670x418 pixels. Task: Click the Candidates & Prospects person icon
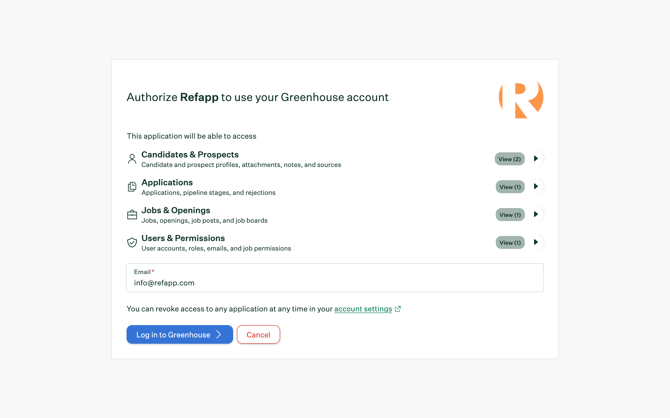(x=132, y=159)
